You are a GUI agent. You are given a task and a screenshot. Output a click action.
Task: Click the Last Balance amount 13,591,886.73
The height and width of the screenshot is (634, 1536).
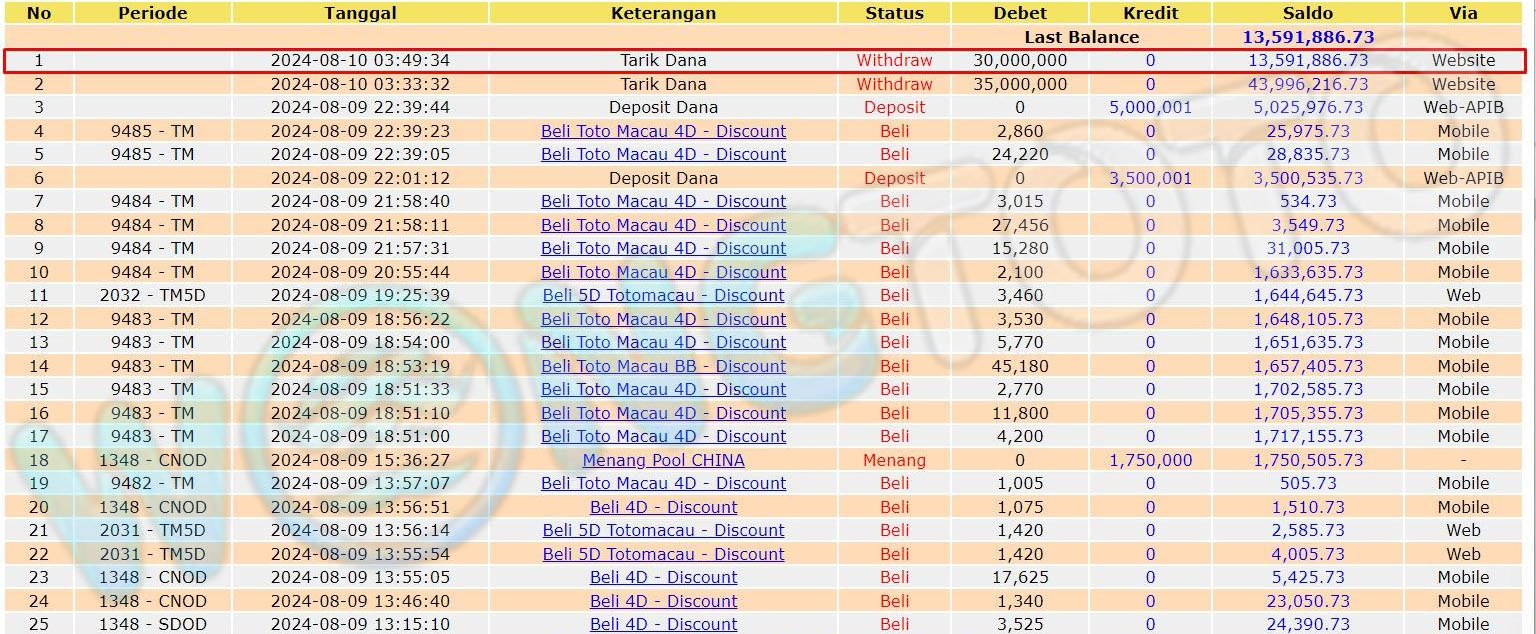(x=1307, y=37)
